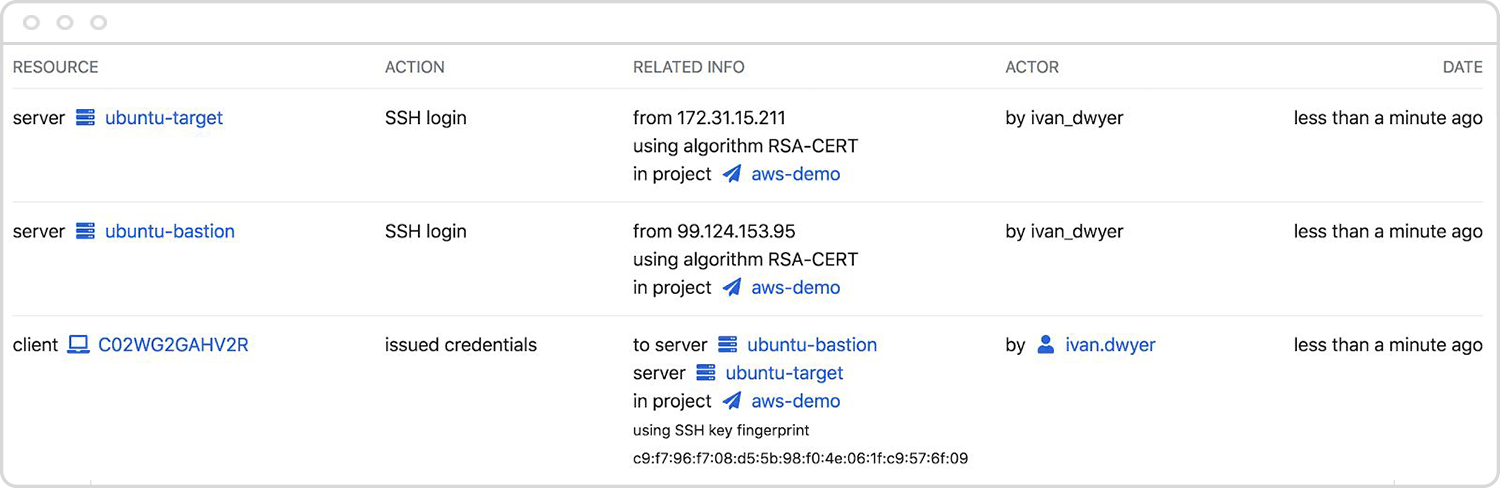Open the ubuntu-target server link in Resource column
Image resolution: width=1500 pixels, height=488 pixels.
pyautogui.click(x=164, y=118)
